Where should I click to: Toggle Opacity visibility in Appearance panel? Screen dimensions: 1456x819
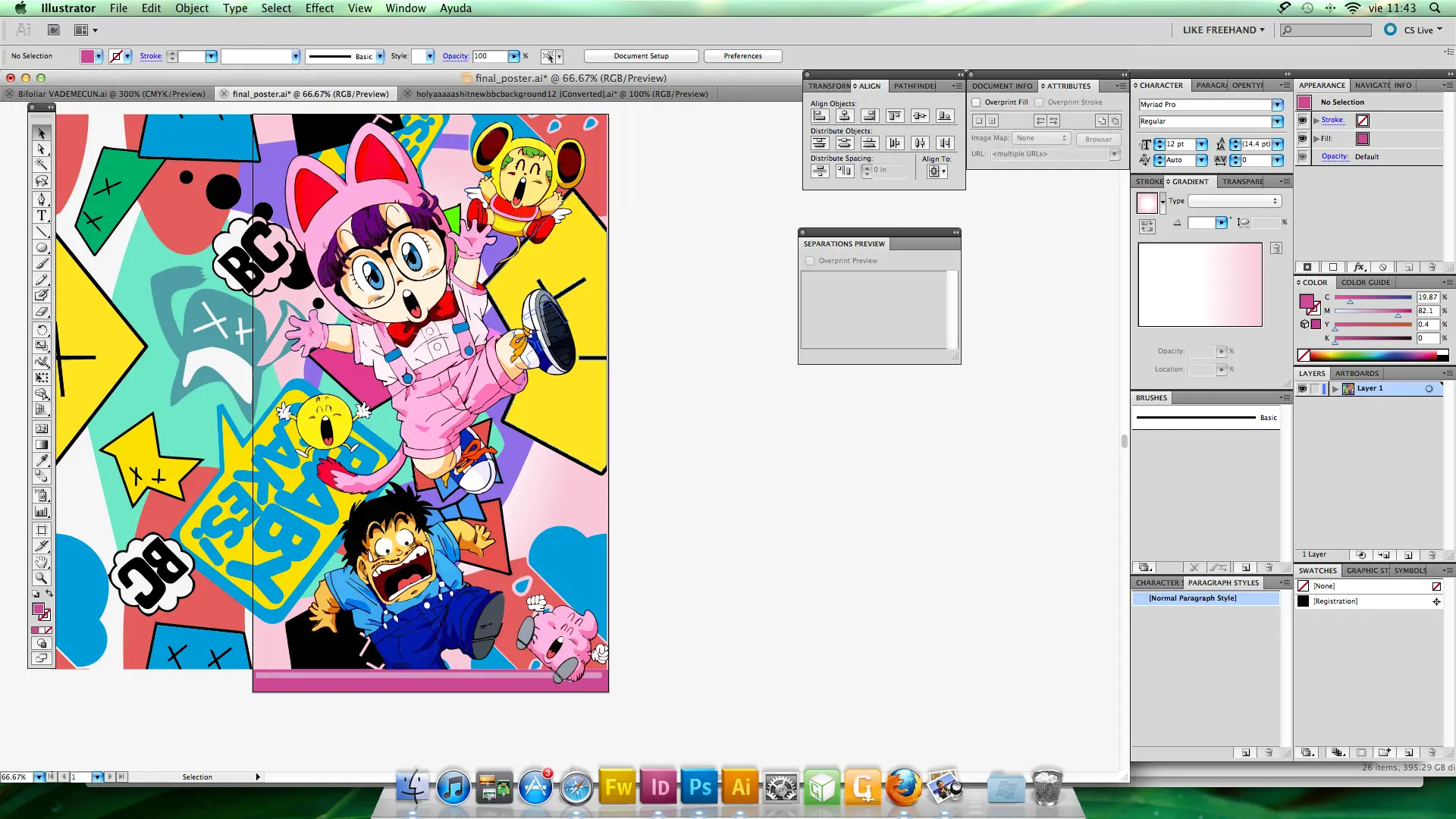pos(1303,157)
